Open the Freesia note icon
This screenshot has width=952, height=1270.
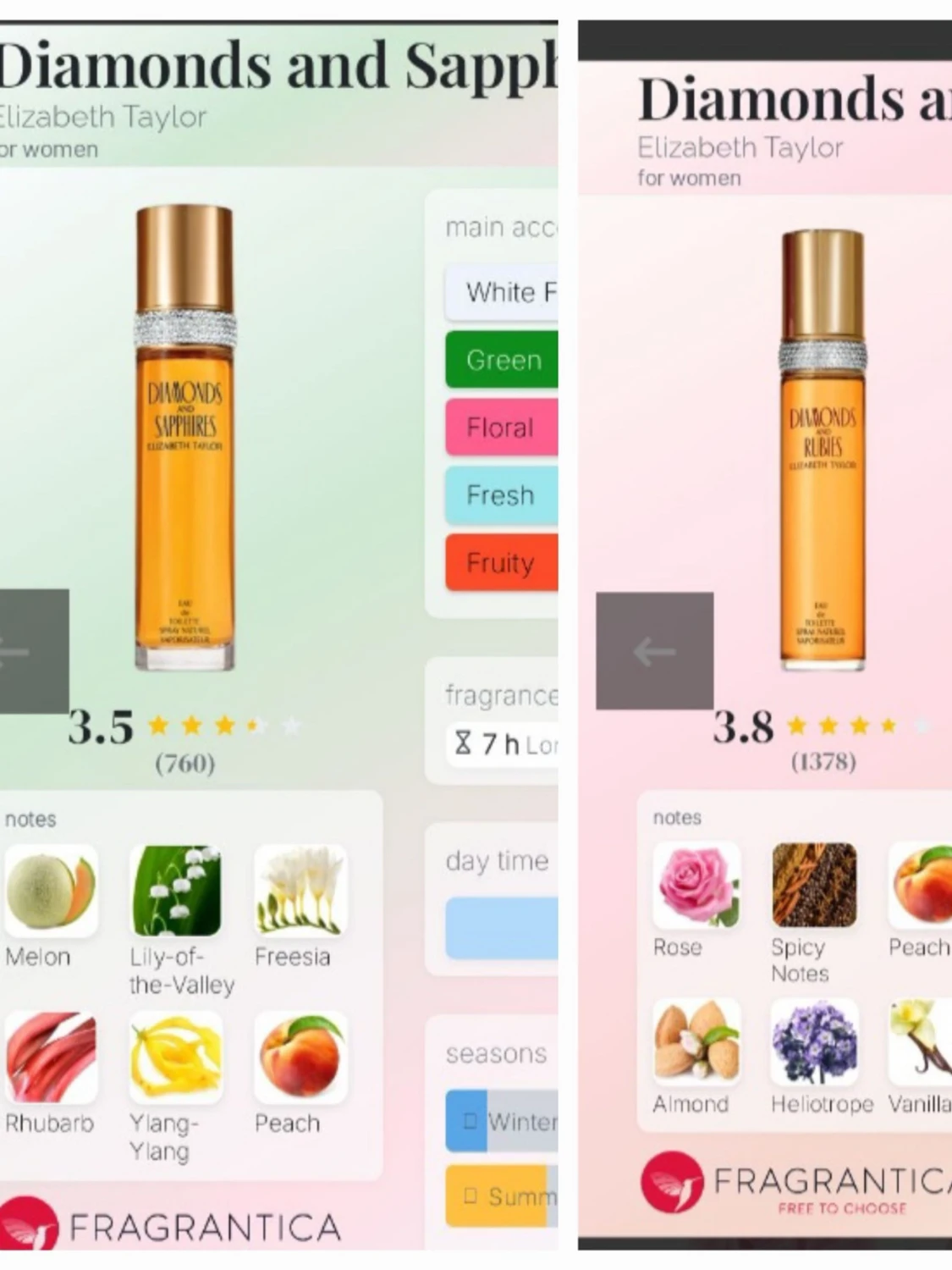click(x=300, y=891)
